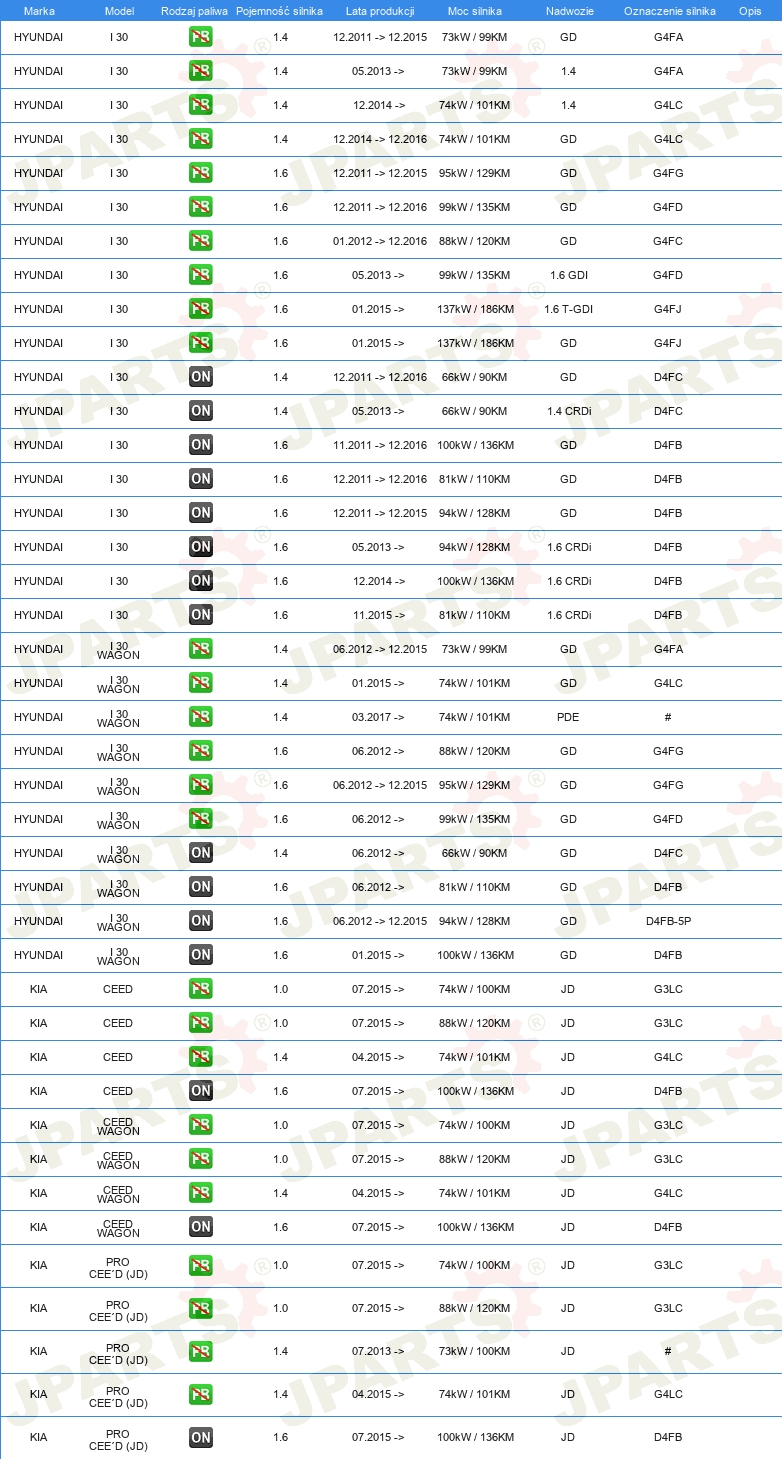Select 95kW / 129KM in I30 Wagon row
The image size is (782, 1459).
pyautogui.click(x=475, y=785)
